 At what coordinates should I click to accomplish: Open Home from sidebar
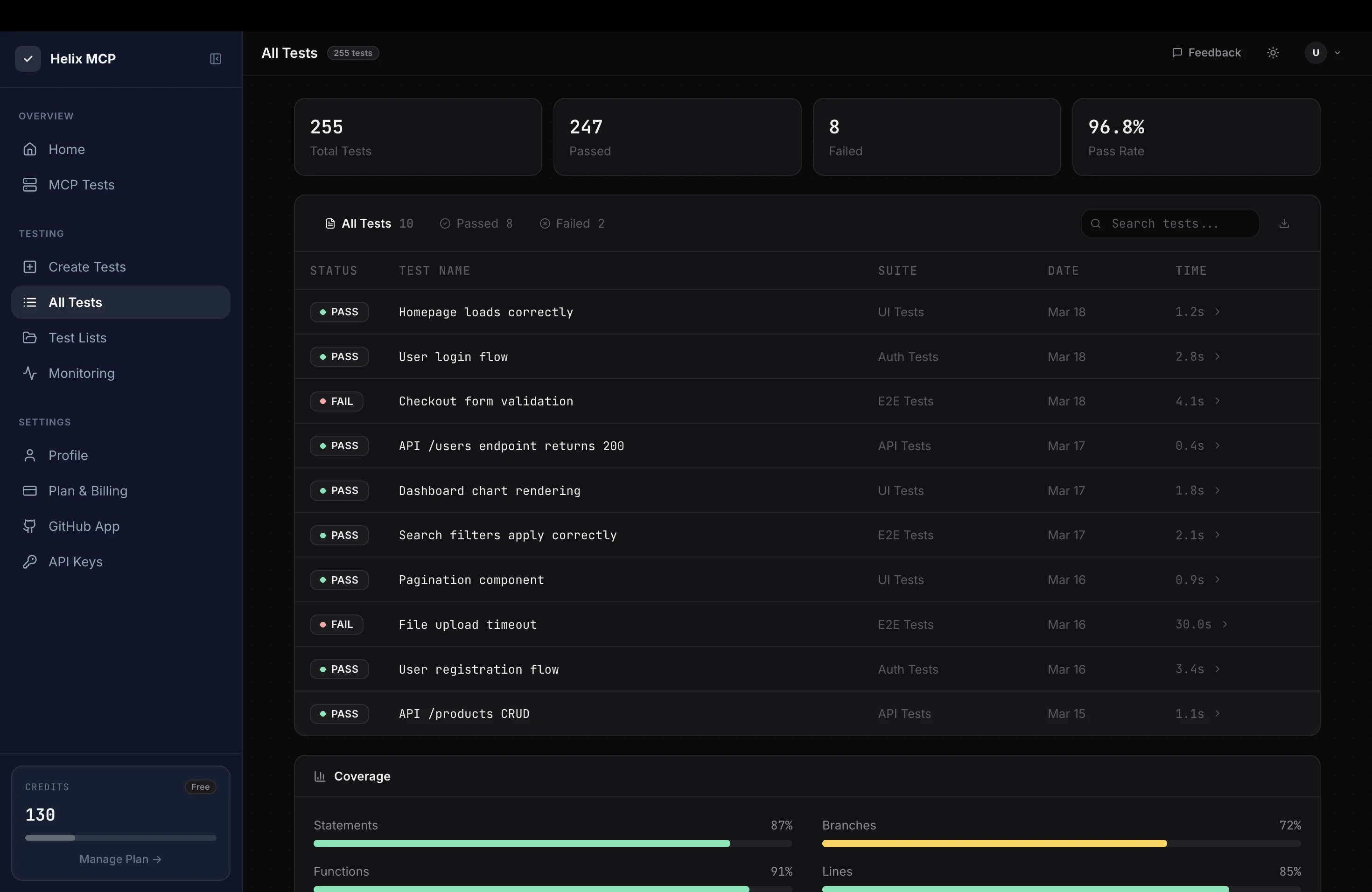[66, 149]
